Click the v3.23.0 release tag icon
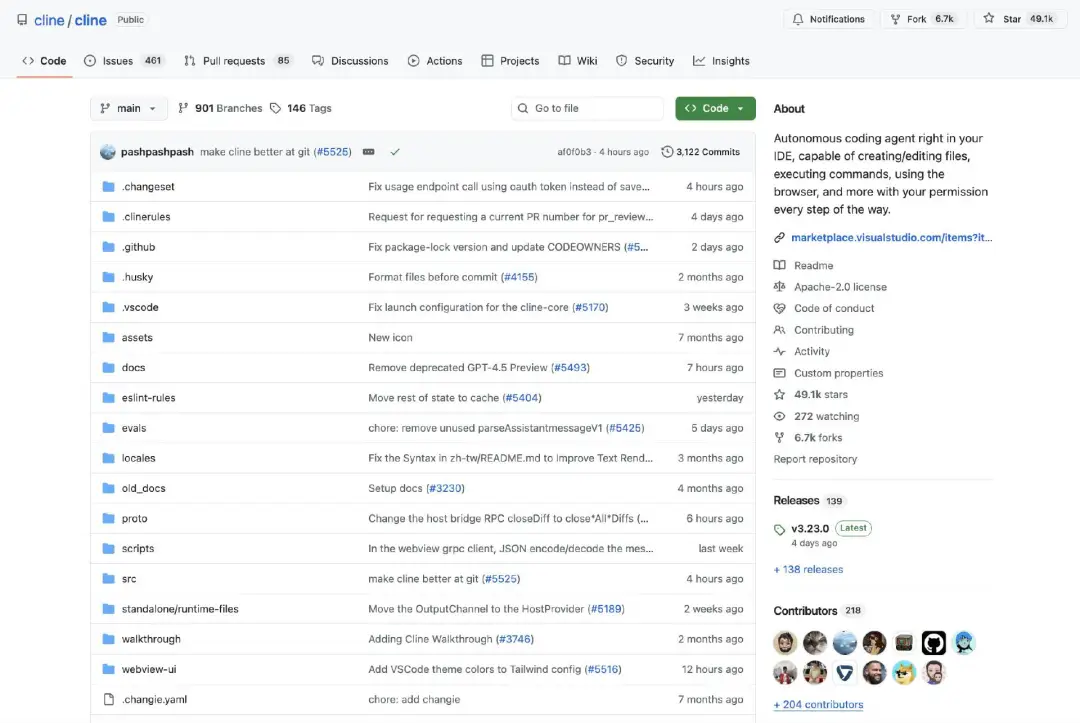The width and height of the screenshot is (1080, 723). pyautogui.click(x=780, y=529)
